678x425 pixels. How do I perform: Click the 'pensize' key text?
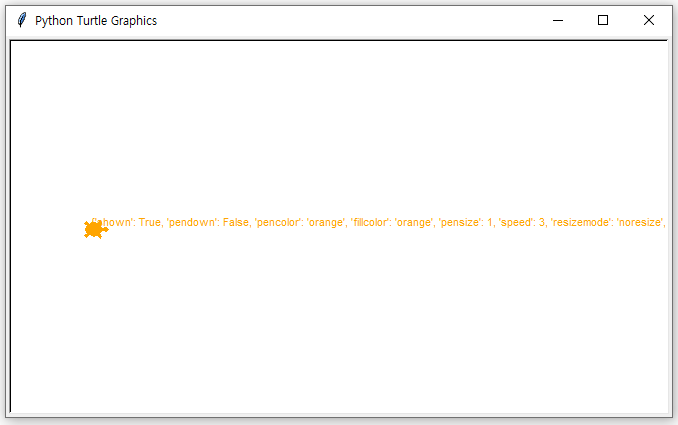click(460, 222)
